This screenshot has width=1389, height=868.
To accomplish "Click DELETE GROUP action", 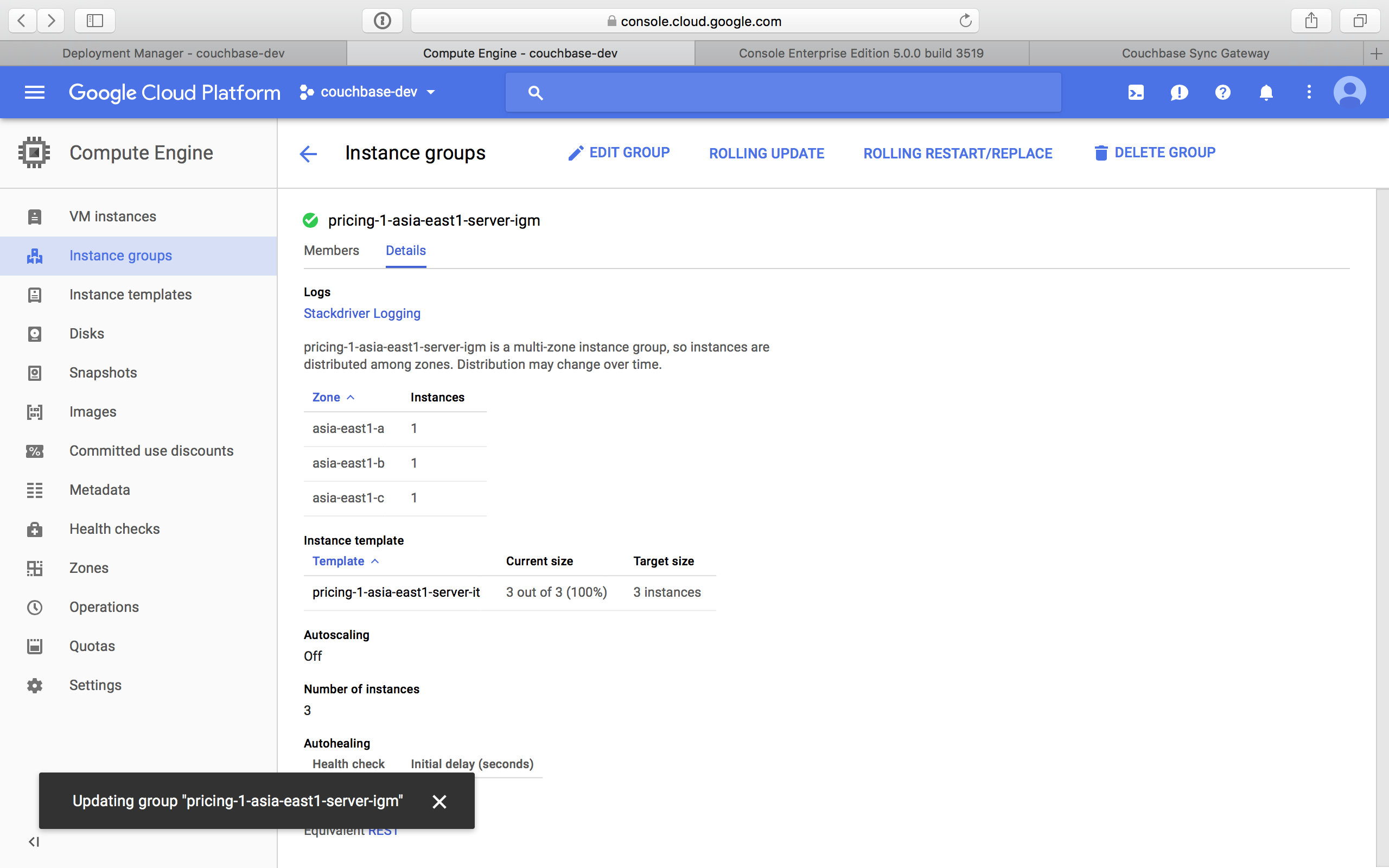I will tap(1164, 152).
